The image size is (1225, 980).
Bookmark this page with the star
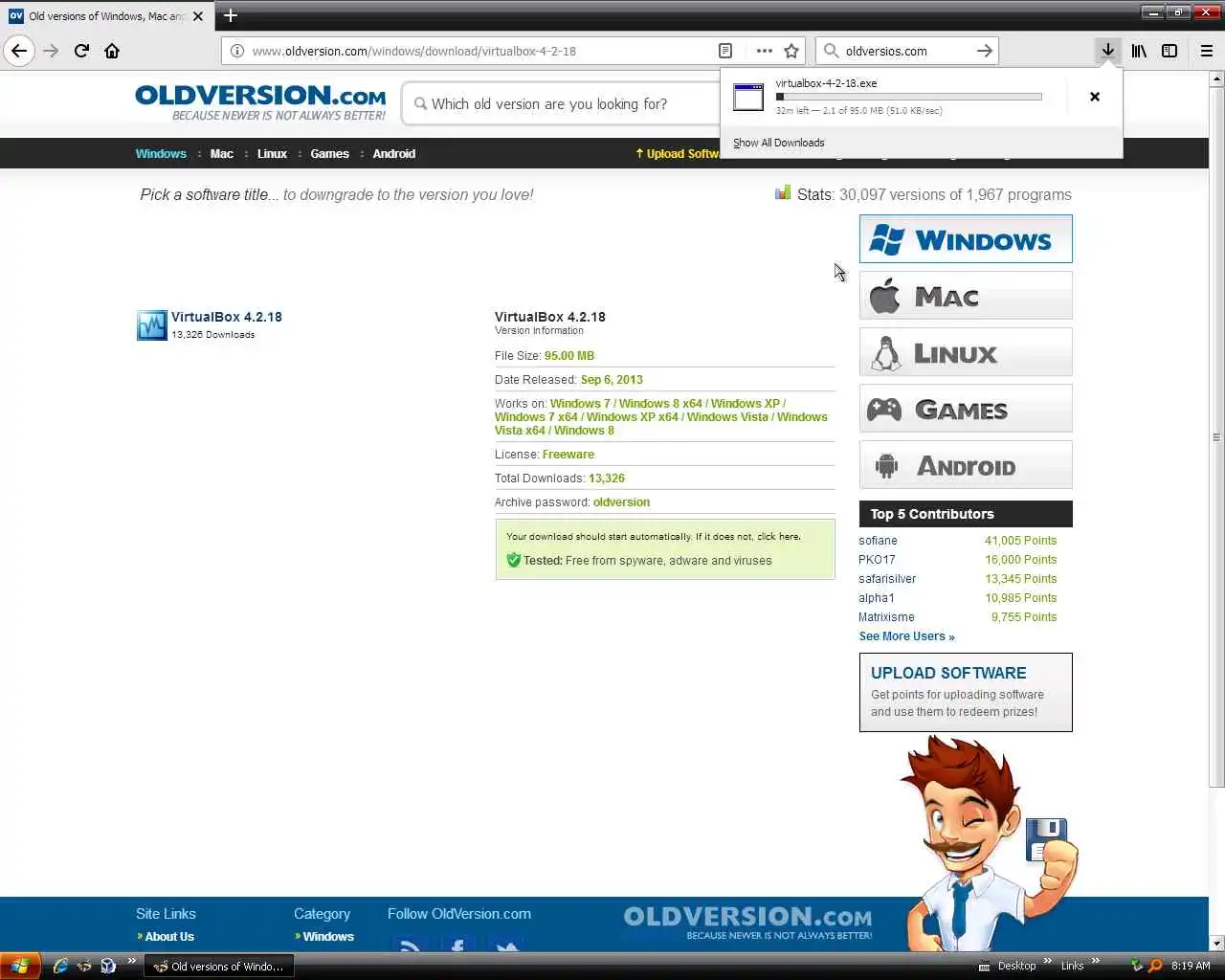(791, 51)
